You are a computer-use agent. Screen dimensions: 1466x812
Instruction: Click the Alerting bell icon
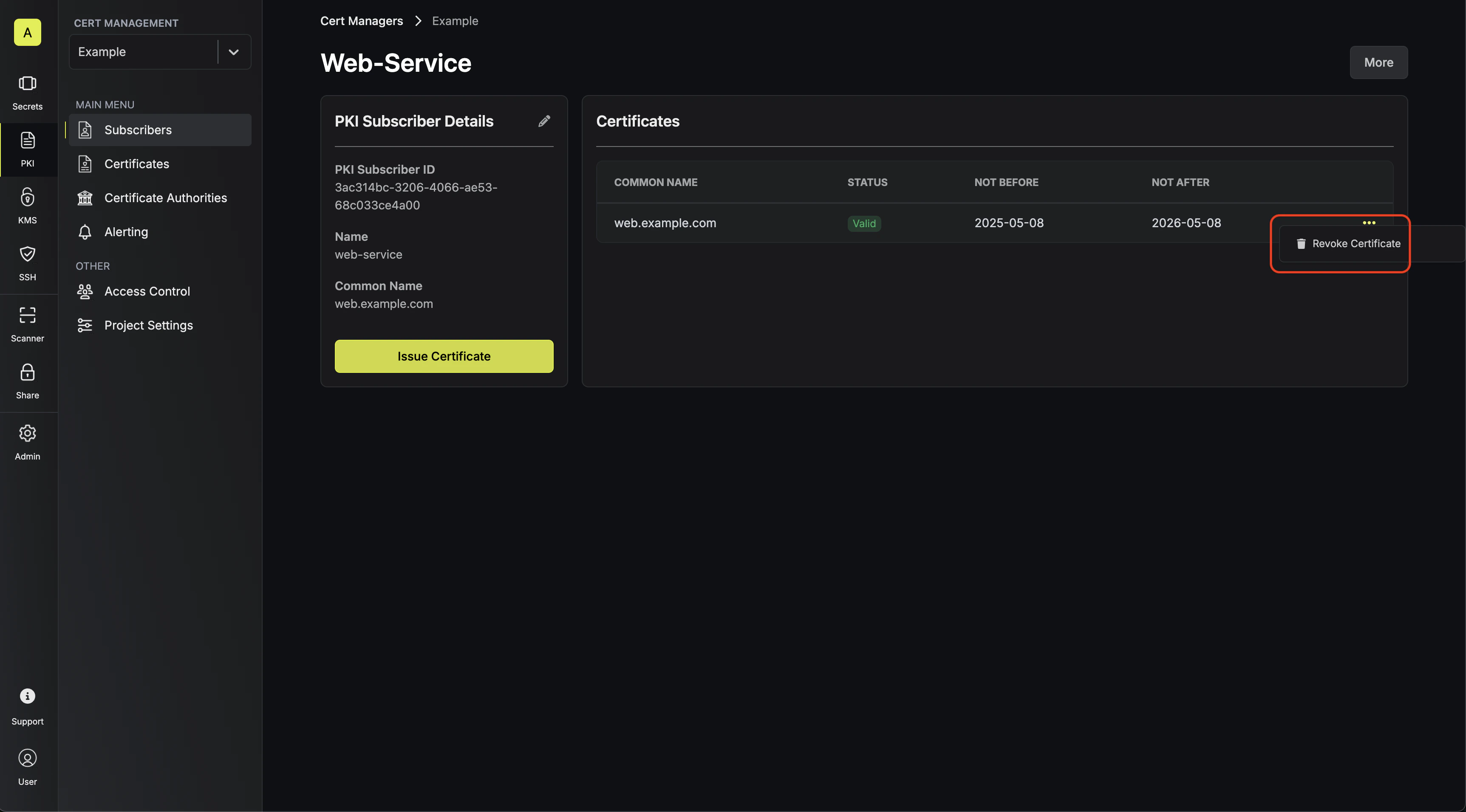pos(85,232)
